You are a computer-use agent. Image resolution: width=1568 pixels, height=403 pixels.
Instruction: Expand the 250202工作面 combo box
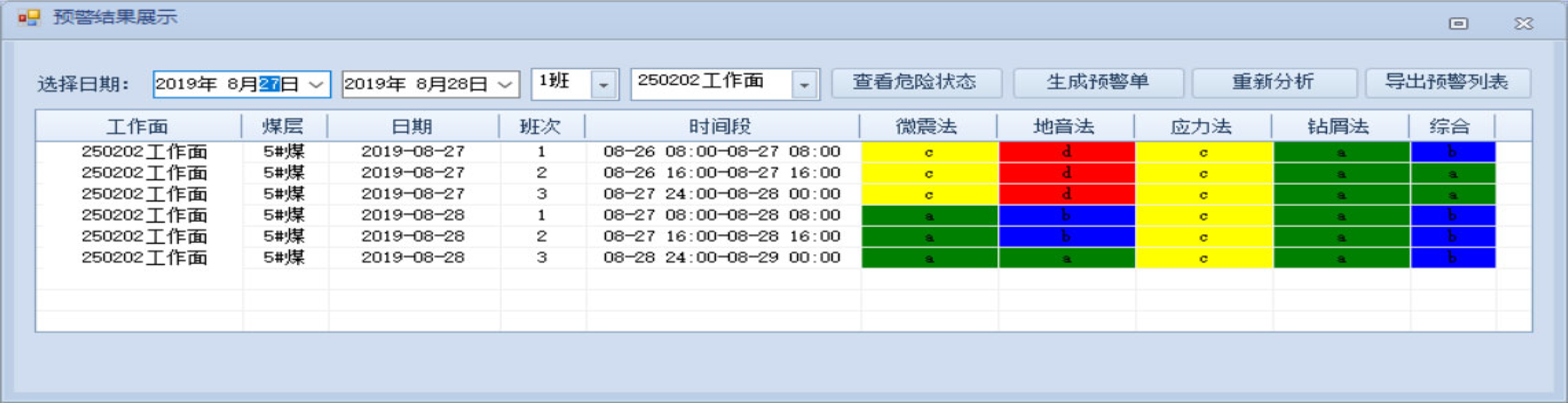pos(804,84)
